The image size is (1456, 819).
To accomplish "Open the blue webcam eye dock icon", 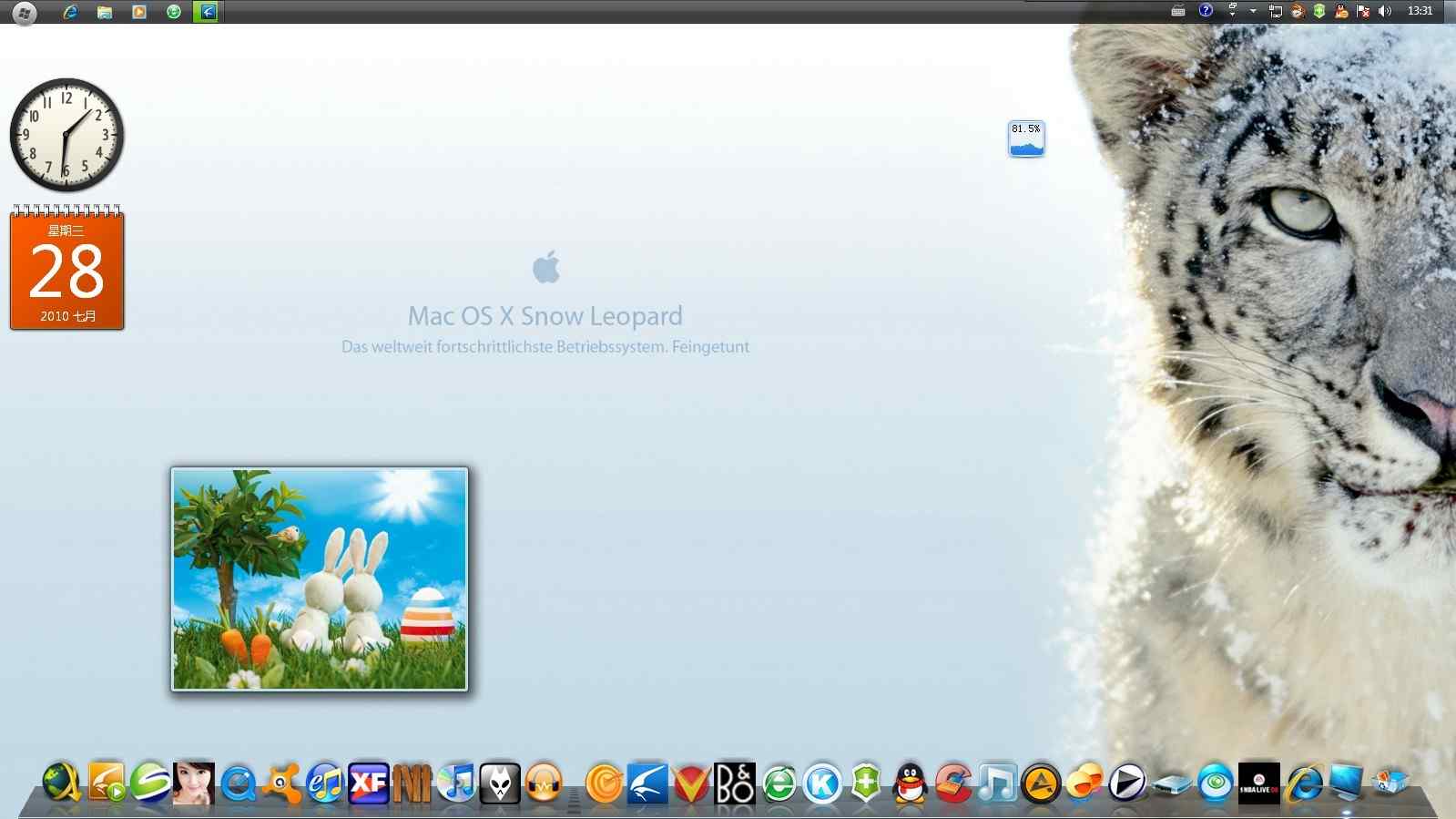I will 1216,783.
